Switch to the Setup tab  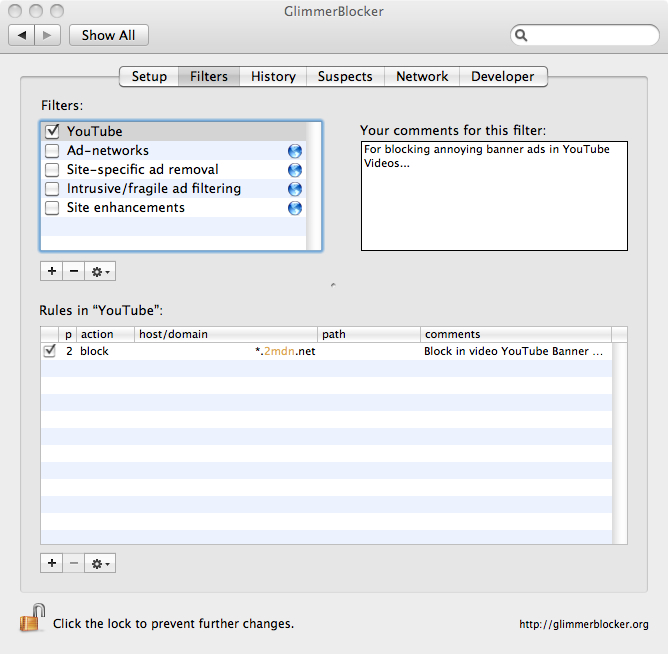click(x=149, y=76)
